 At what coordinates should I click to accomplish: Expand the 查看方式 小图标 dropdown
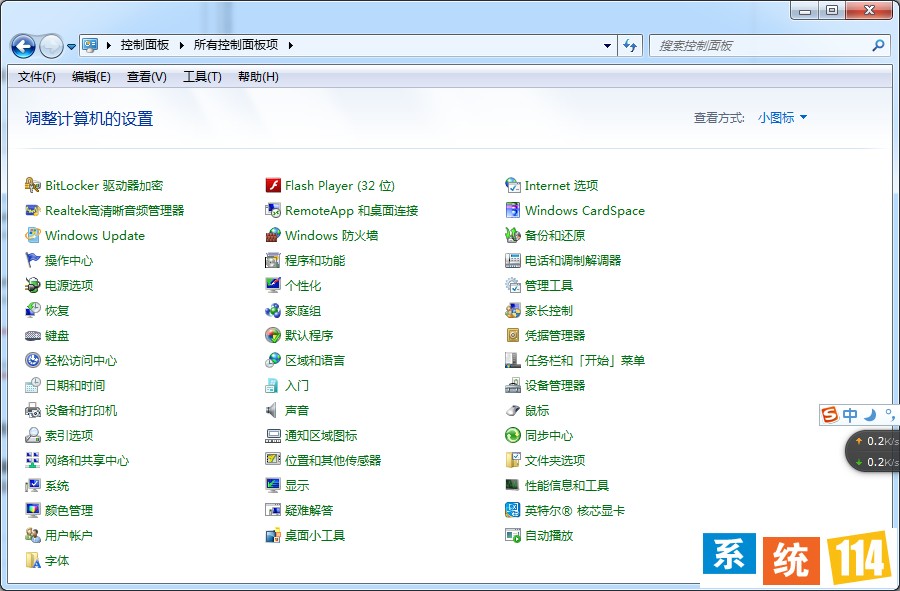pyautogui.click(x=782, y=118)
